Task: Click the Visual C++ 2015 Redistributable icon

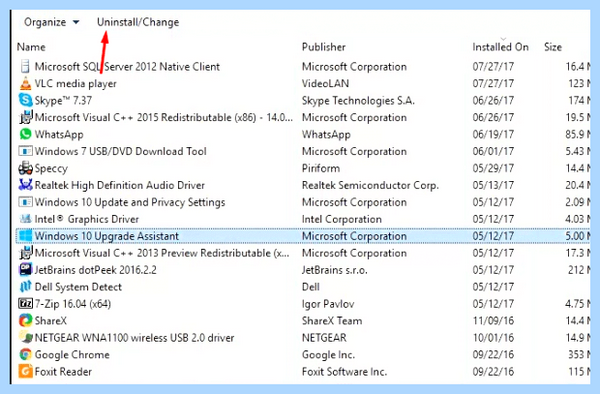Action: coord(25,117)
